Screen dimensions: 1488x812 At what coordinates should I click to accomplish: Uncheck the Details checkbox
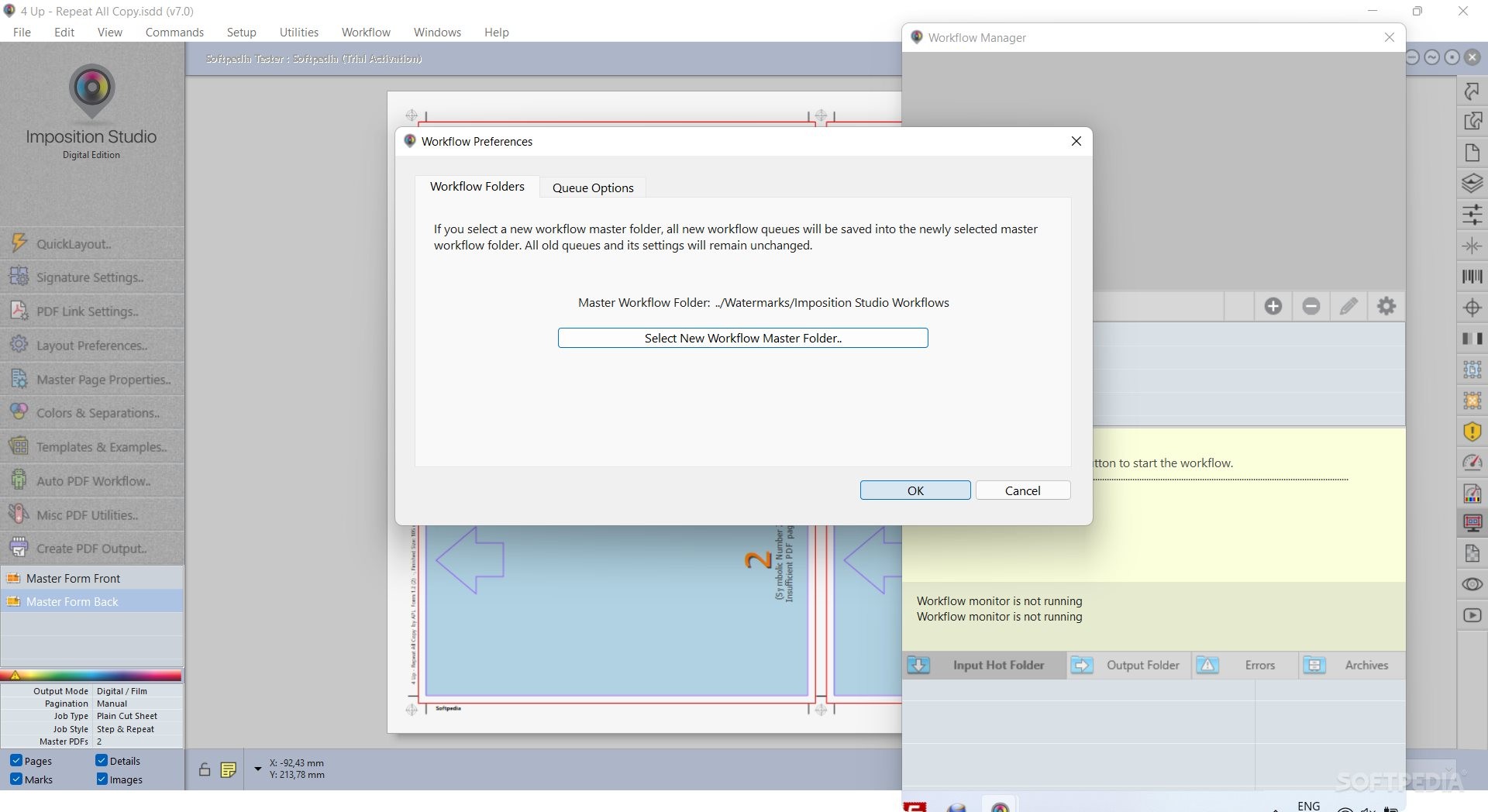coord(102,761)
